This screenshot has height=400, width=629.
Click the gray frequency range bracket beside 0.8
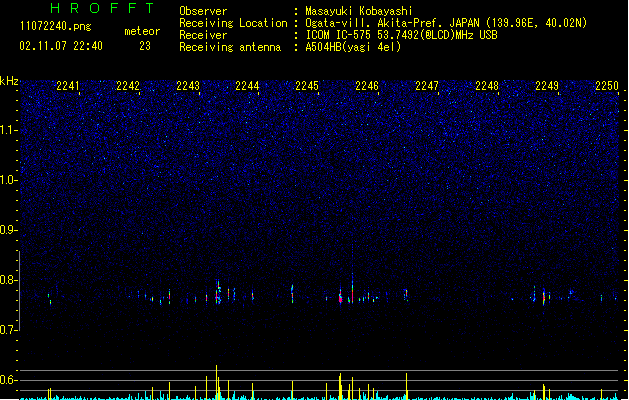coord(20,290)
